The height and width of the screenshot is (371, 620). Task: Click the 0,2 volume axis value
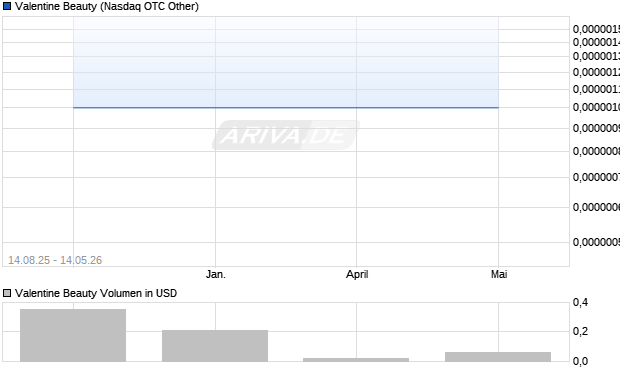[x=580, y=331]
